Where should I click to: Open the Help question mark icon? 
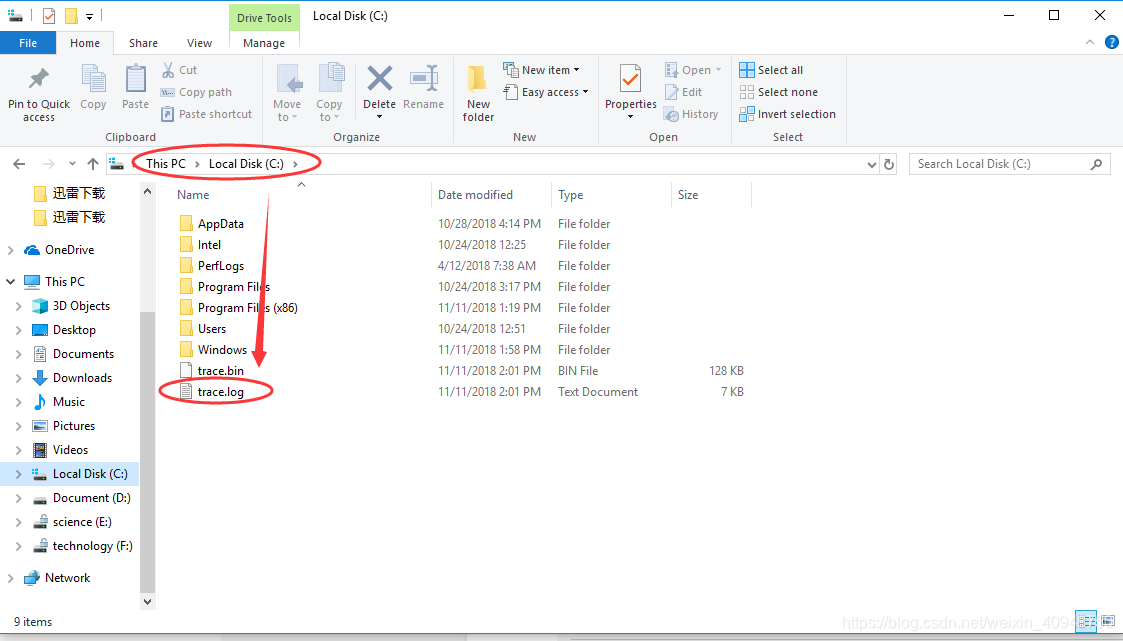point(1112,42)
